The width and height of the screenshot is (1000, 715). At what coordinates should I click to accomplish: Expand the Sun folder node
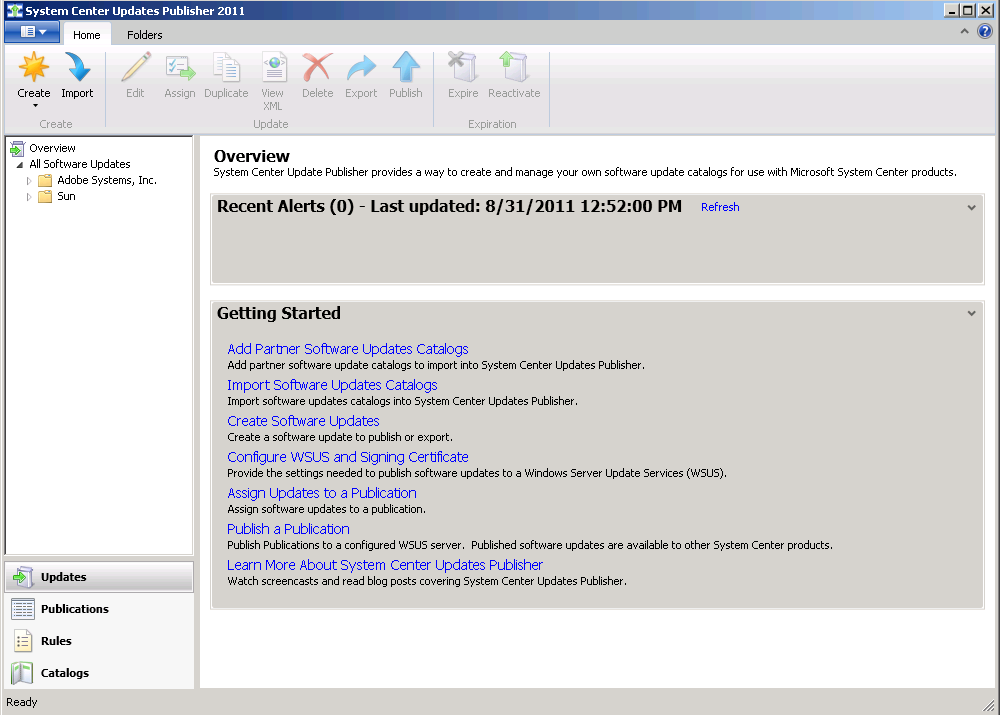[31, 196]
